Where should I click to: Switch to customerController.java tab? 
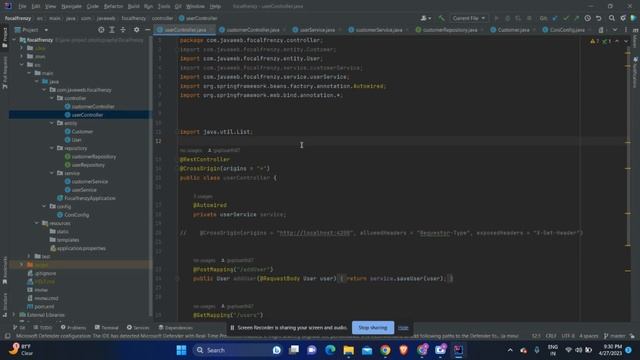click(x=253, y=30)
